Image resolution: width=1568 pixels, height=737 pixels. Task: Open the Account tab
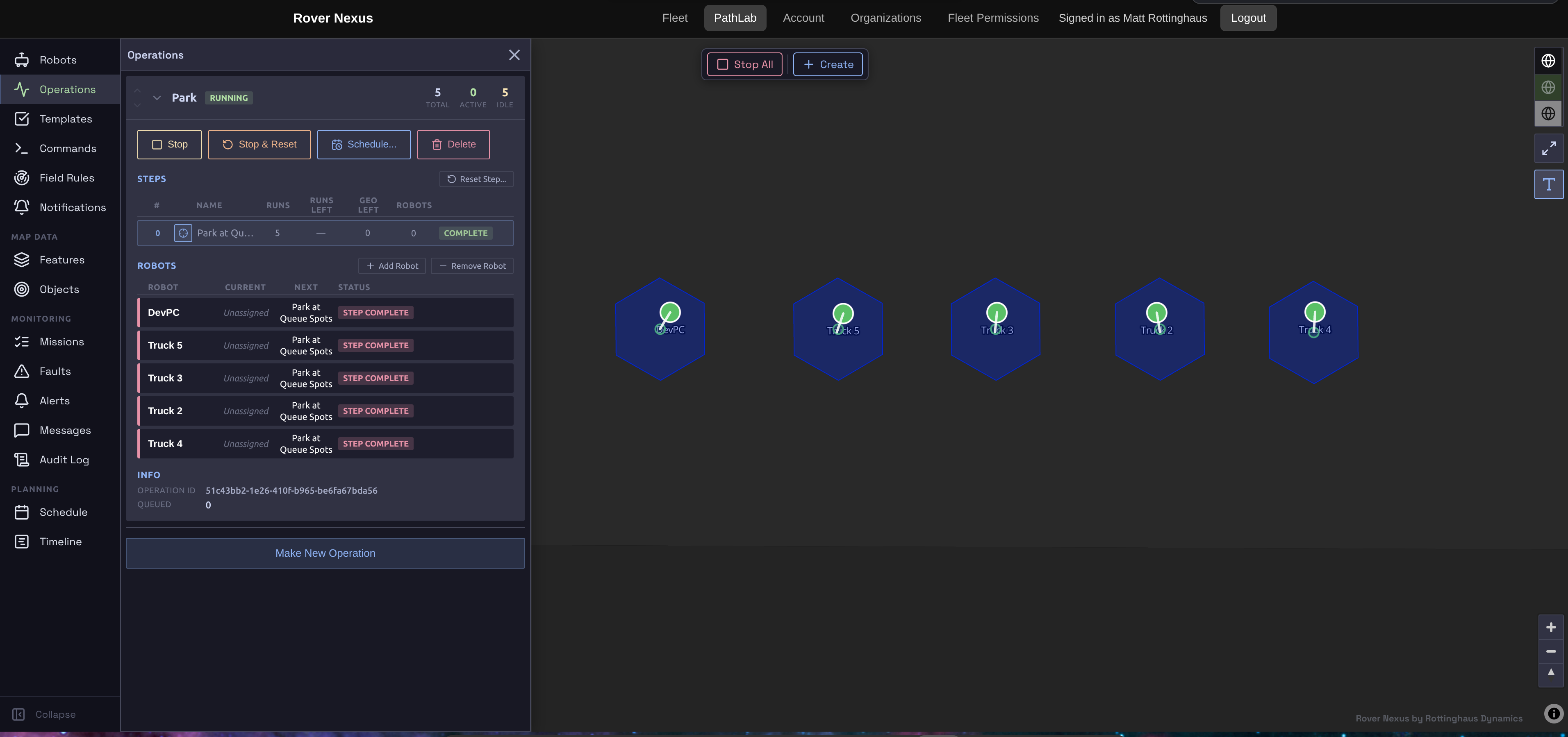pyautogui.click(x=803, y=18)
